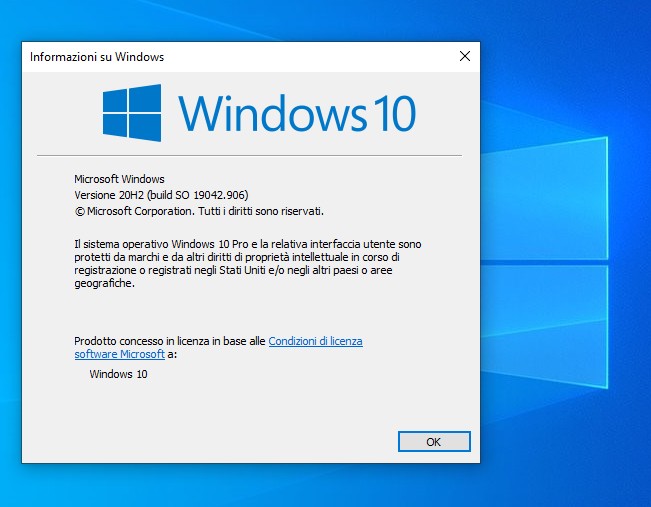The width and height of the screenshot is (651, 507).
Task: Click the paragraph starting 'Il sistema operativo'
Action: pyautogui.click(x=248, y=264)
